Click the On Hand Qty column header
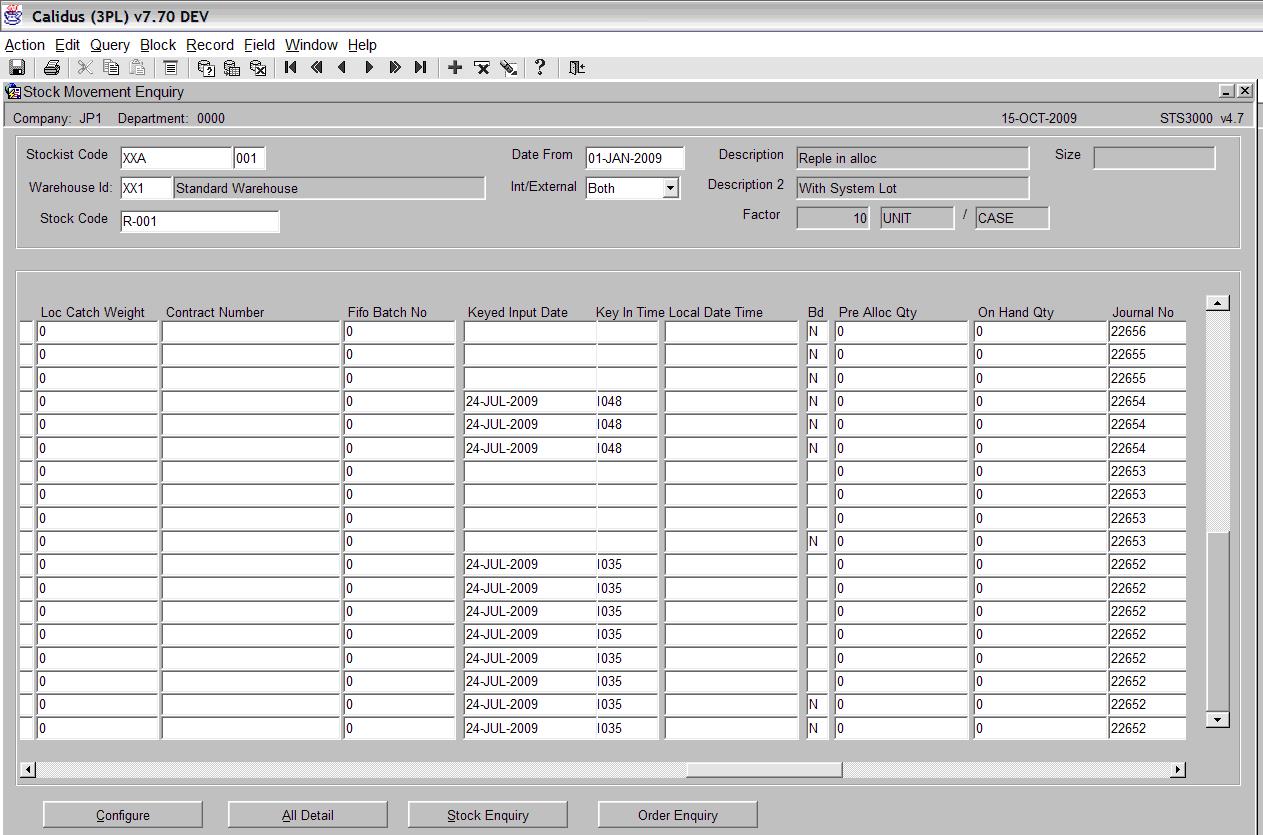 pyautogui.click(x=1016, y=312)
